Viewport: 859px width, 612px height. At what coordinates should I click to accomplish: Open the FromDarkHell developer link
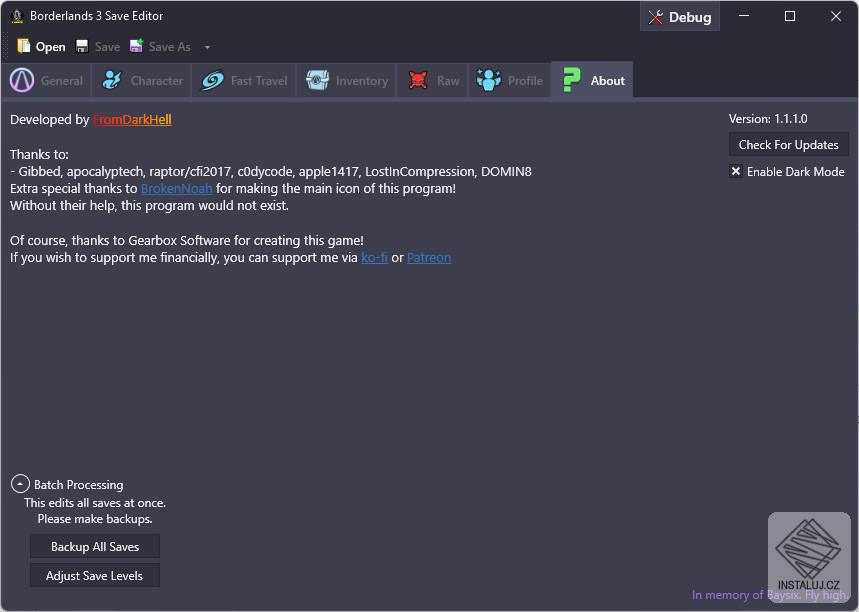pos(132,120)
